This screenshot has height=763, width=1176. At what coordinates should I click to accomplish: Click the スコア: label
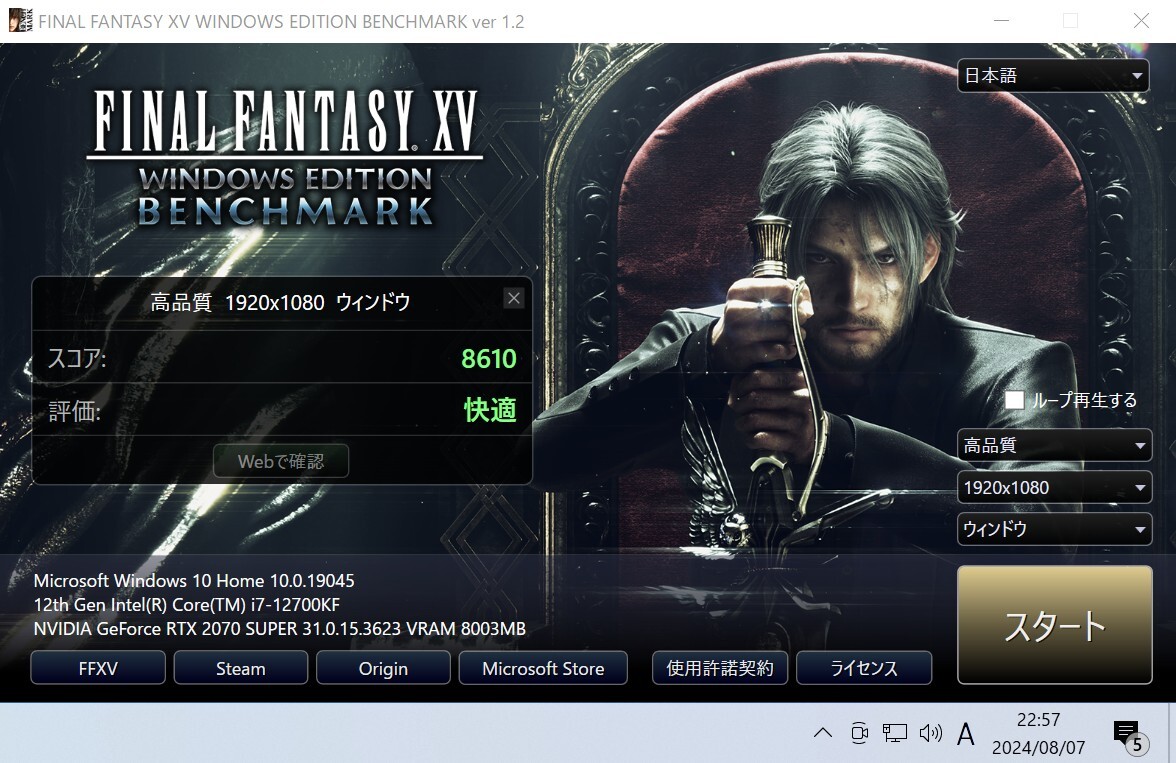76,359
